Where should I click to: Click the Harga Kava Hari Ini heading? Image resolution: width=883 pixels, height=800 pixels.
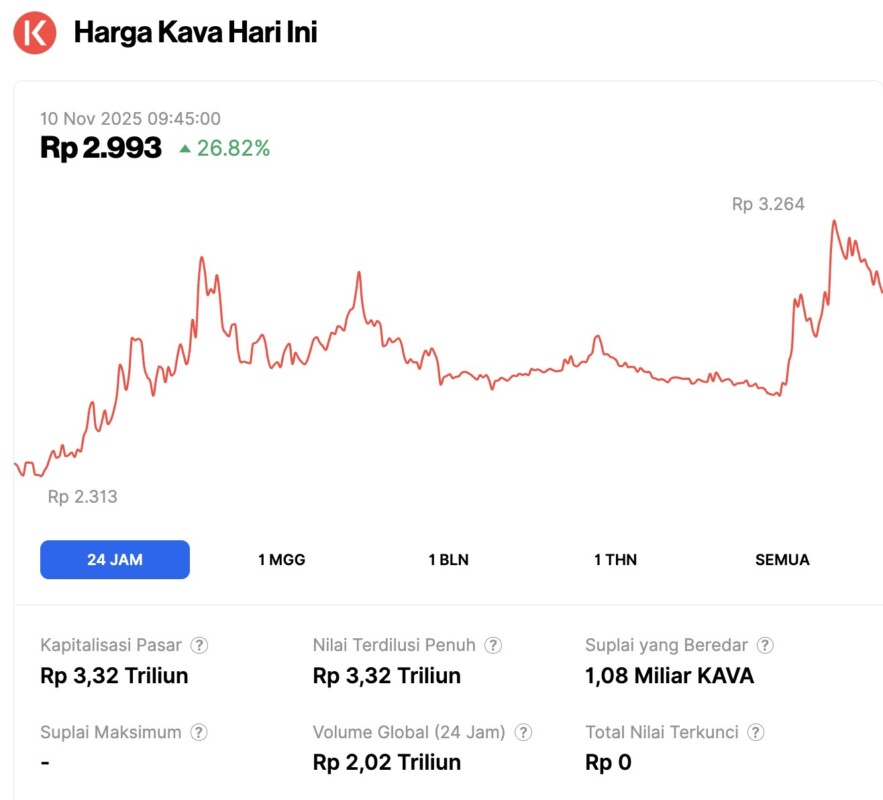[x=195, y=32]
